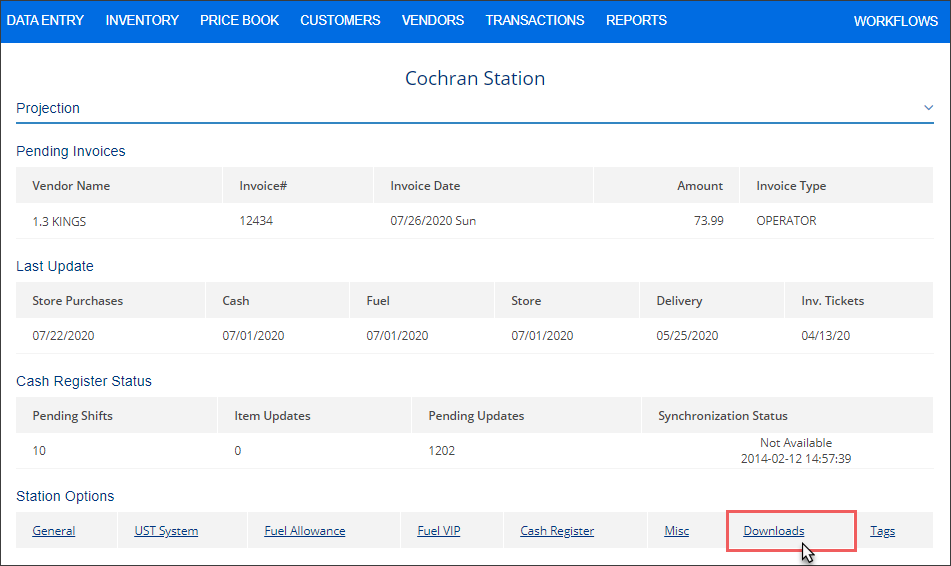951x566 pixels.
Task: Click the Last Update section heading
Action: coord(55,266)
